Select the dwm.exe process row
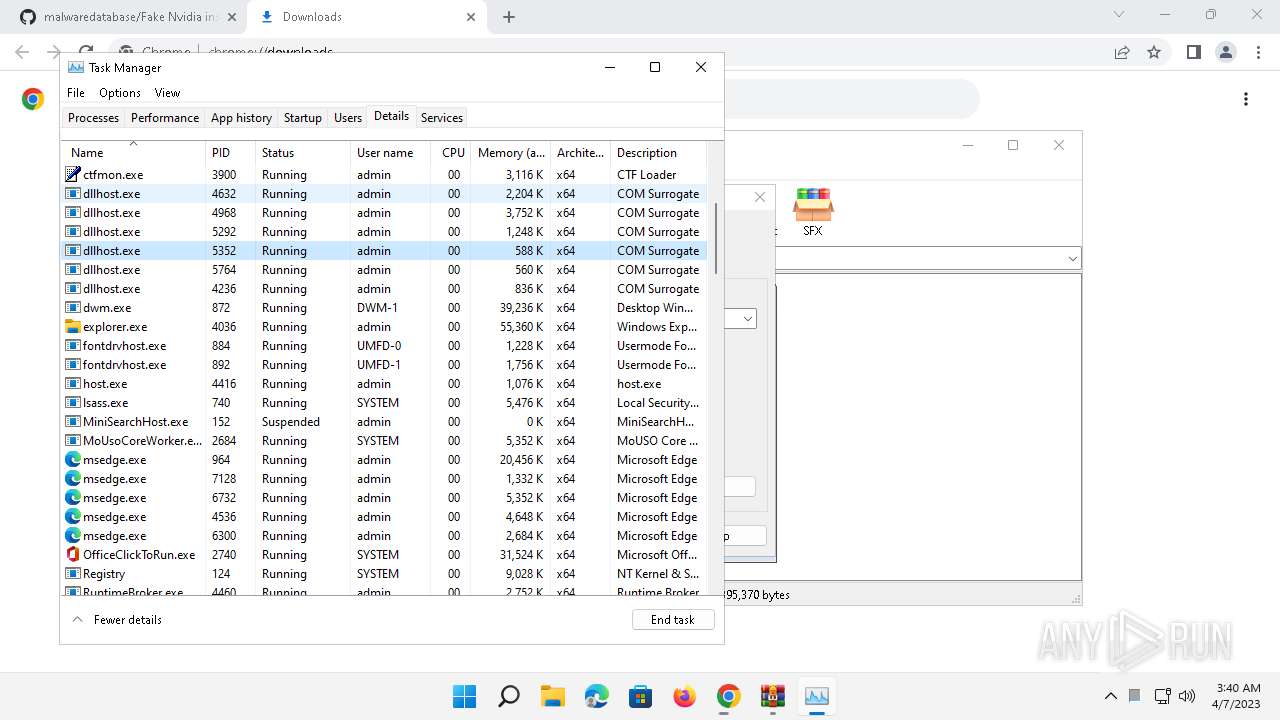This screenshot has width=1280, height=720. pyautogui.click(x=385, y=308)
